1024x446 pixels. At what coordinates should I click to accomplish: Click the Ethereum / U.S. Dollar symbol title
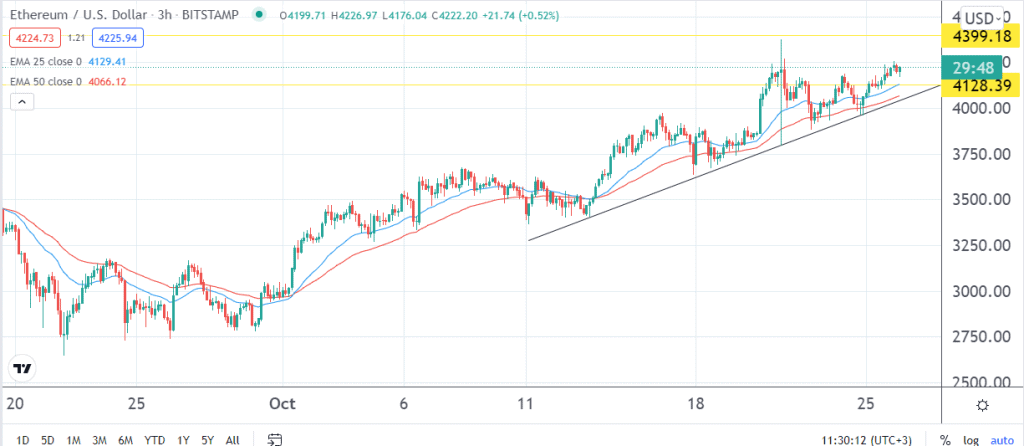coord(126,14)
